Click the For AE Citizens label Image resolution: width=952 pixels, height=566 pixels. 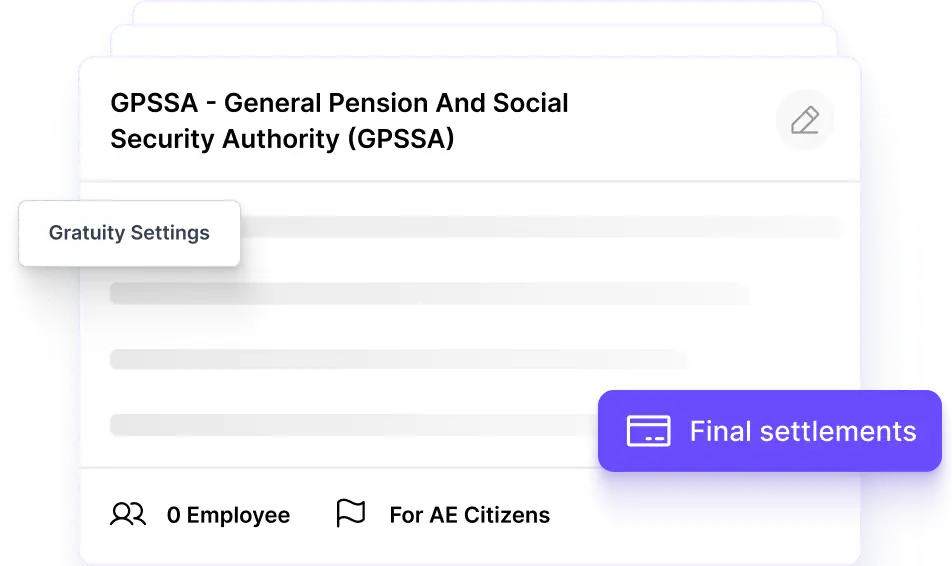pyautogui.click(x=470, y=515)
